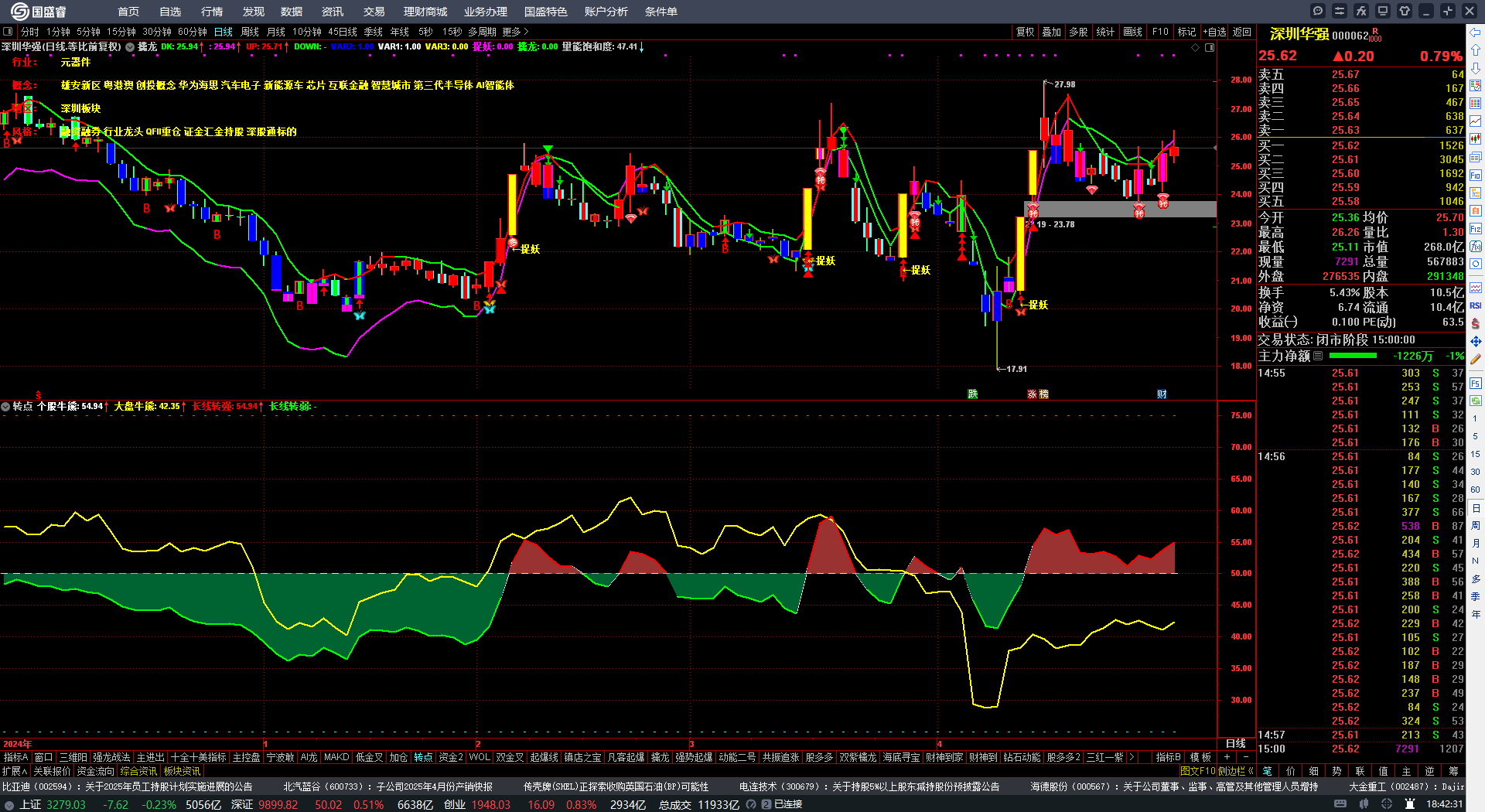Collapse side panel via 侧边栏 link

click(1235, 771)
